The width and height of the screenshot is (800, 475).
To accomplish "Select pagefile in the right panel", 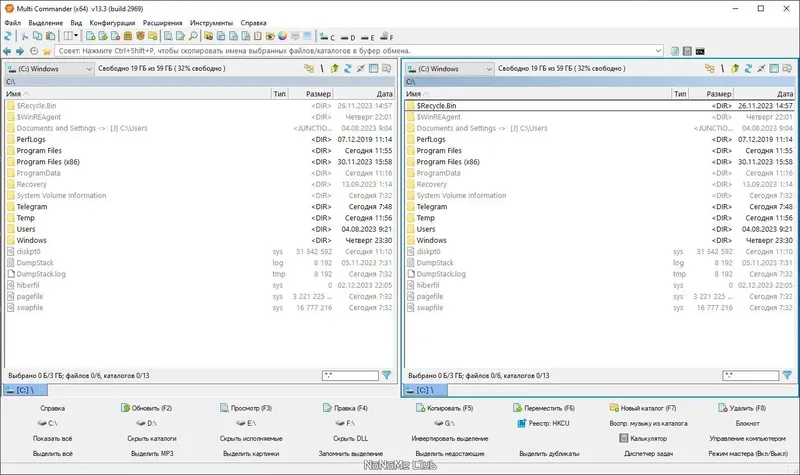I will click(x=599, y=296).
